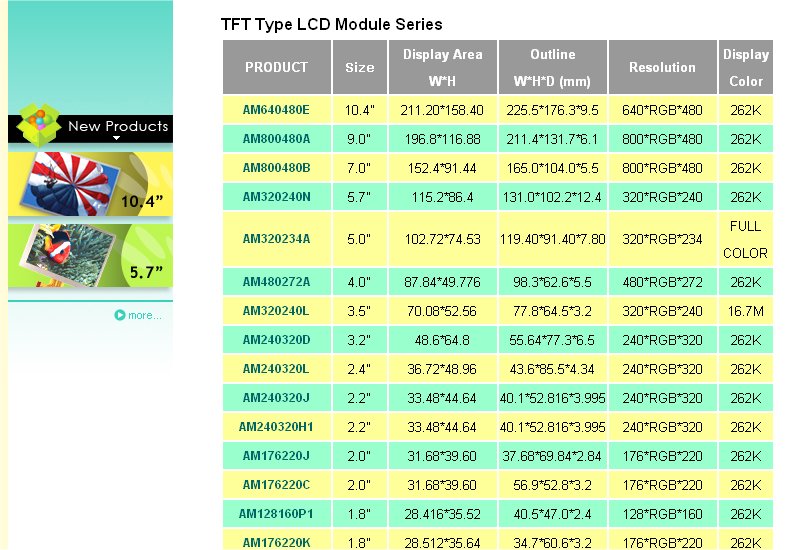Click product AM176220J
This screenshot has height=550, width=795.
coord(276,456)
